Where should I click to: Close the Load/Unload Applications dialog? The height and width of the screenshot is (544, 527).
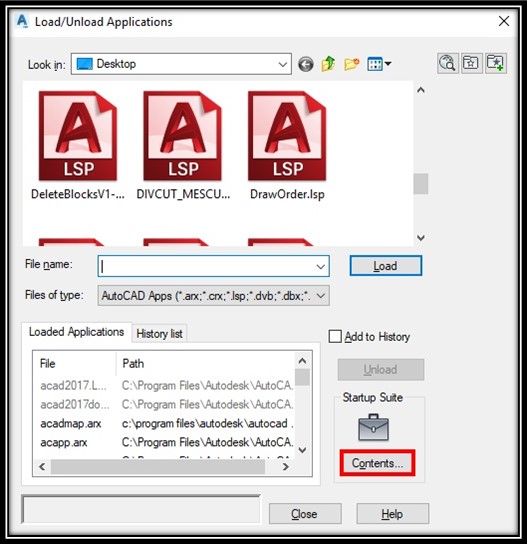coord(504,22)
